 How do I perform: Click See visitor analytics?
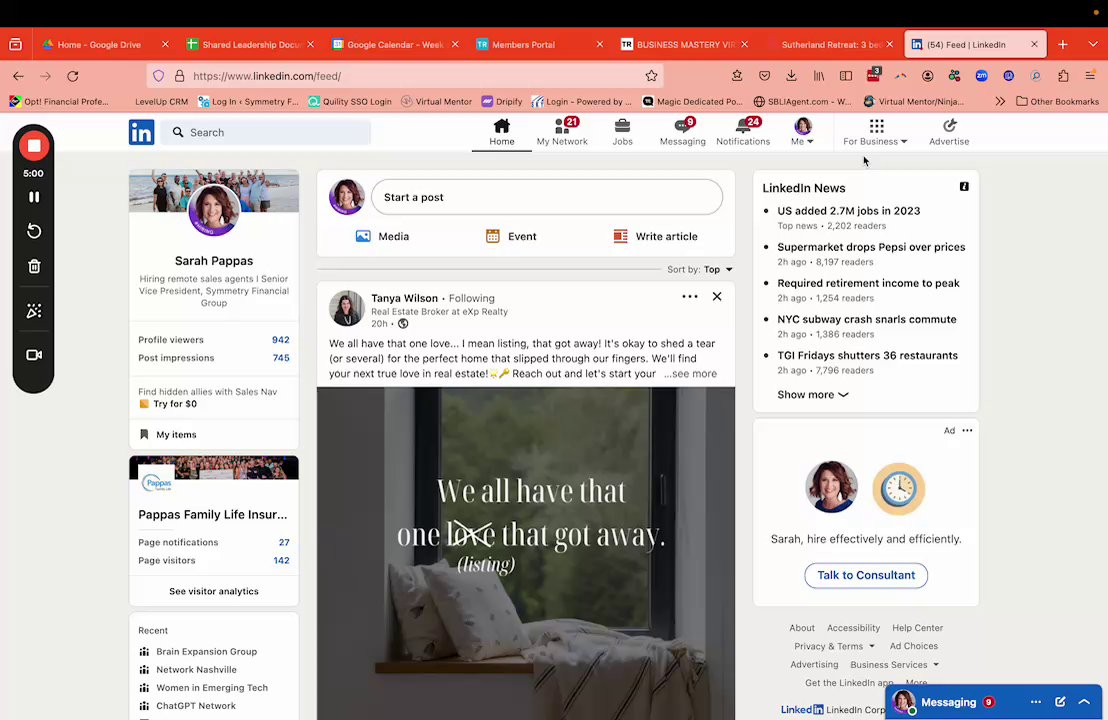[x=213, y=591]
